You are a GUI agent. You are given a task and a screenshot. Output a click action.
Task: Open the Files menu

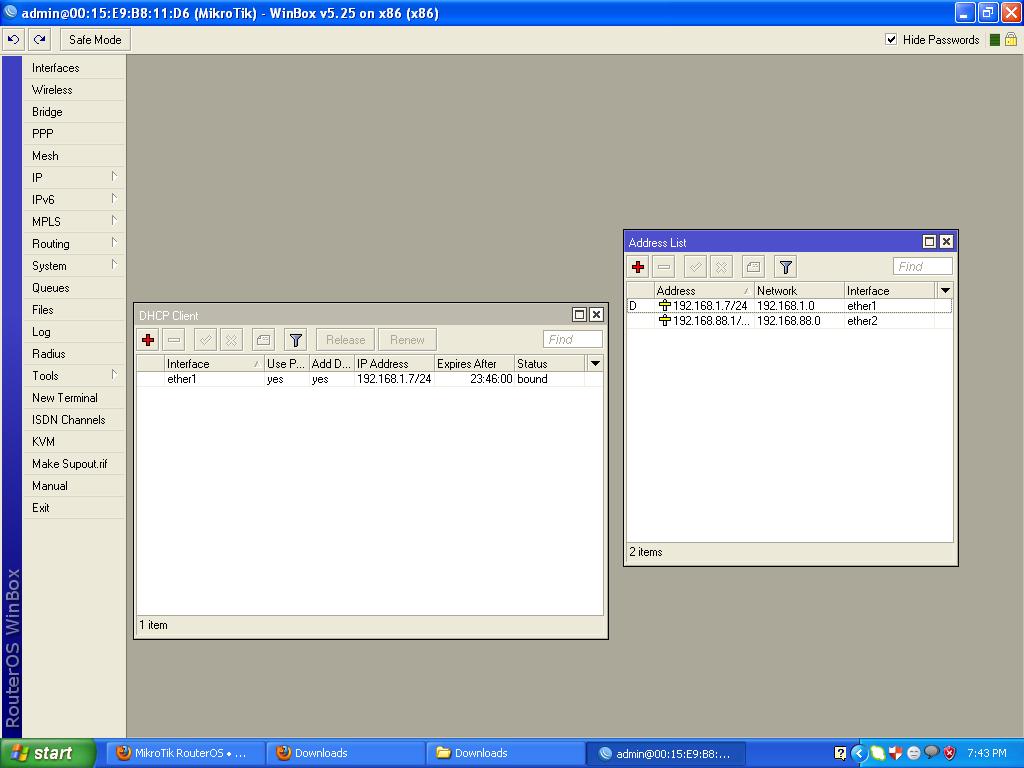73,310
